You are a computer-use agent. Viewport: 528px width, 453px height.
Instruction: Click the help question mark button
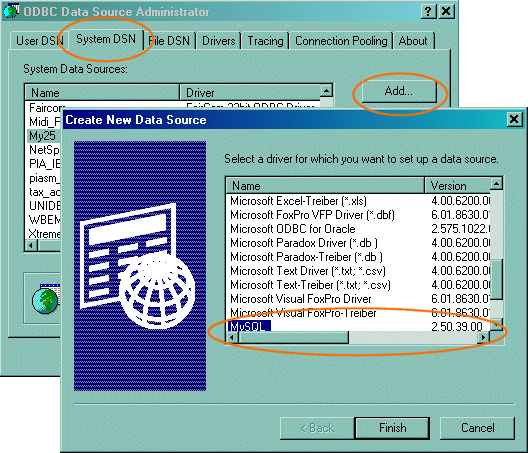(x=428, y=11)
